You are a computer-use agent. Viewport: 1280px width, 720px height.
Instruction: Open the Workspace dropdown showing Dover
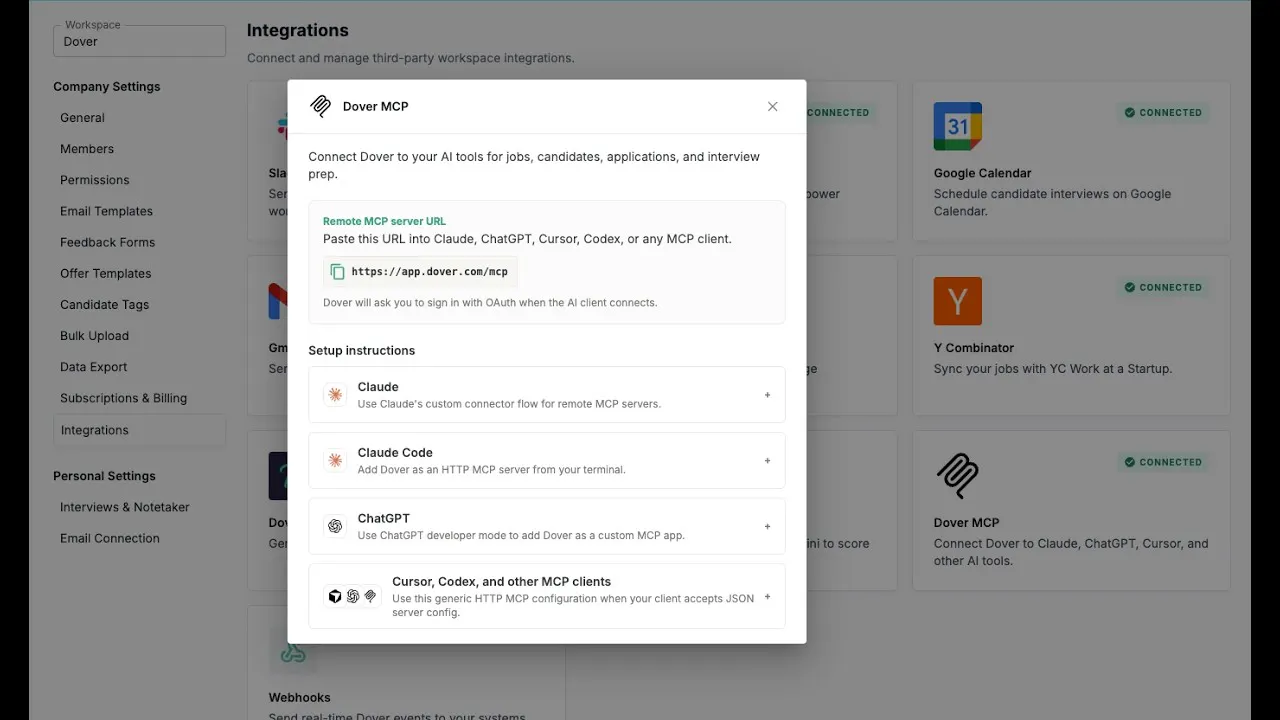pyautogui.click(x=139, y=41)
